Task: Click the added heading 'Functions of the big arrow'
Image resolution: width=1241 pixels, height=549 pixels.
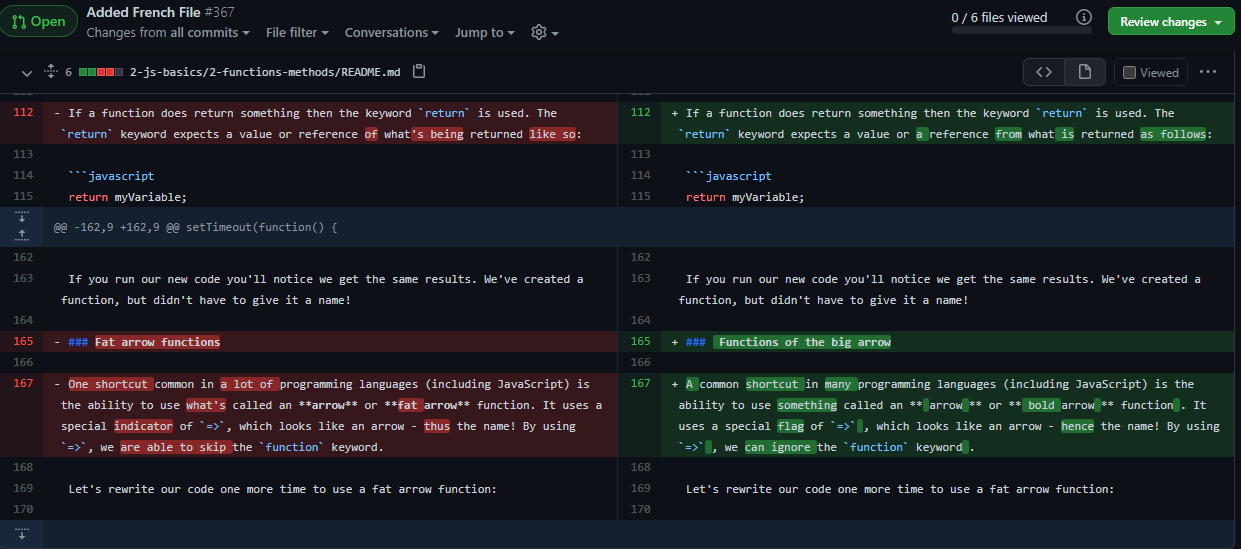Action: point(802,342)
